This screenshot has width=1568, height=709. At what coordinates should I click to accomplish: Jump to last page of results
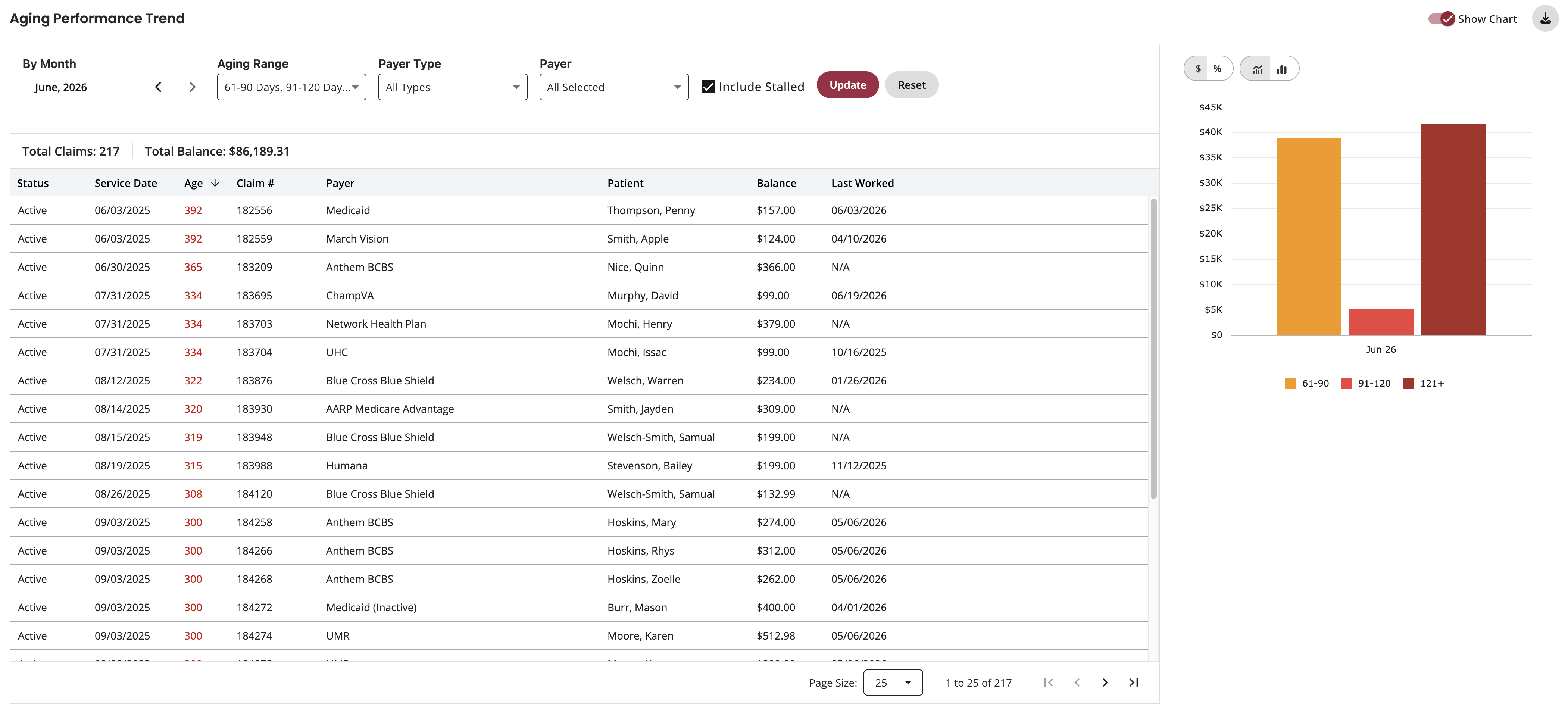(x=1133, y=682)
